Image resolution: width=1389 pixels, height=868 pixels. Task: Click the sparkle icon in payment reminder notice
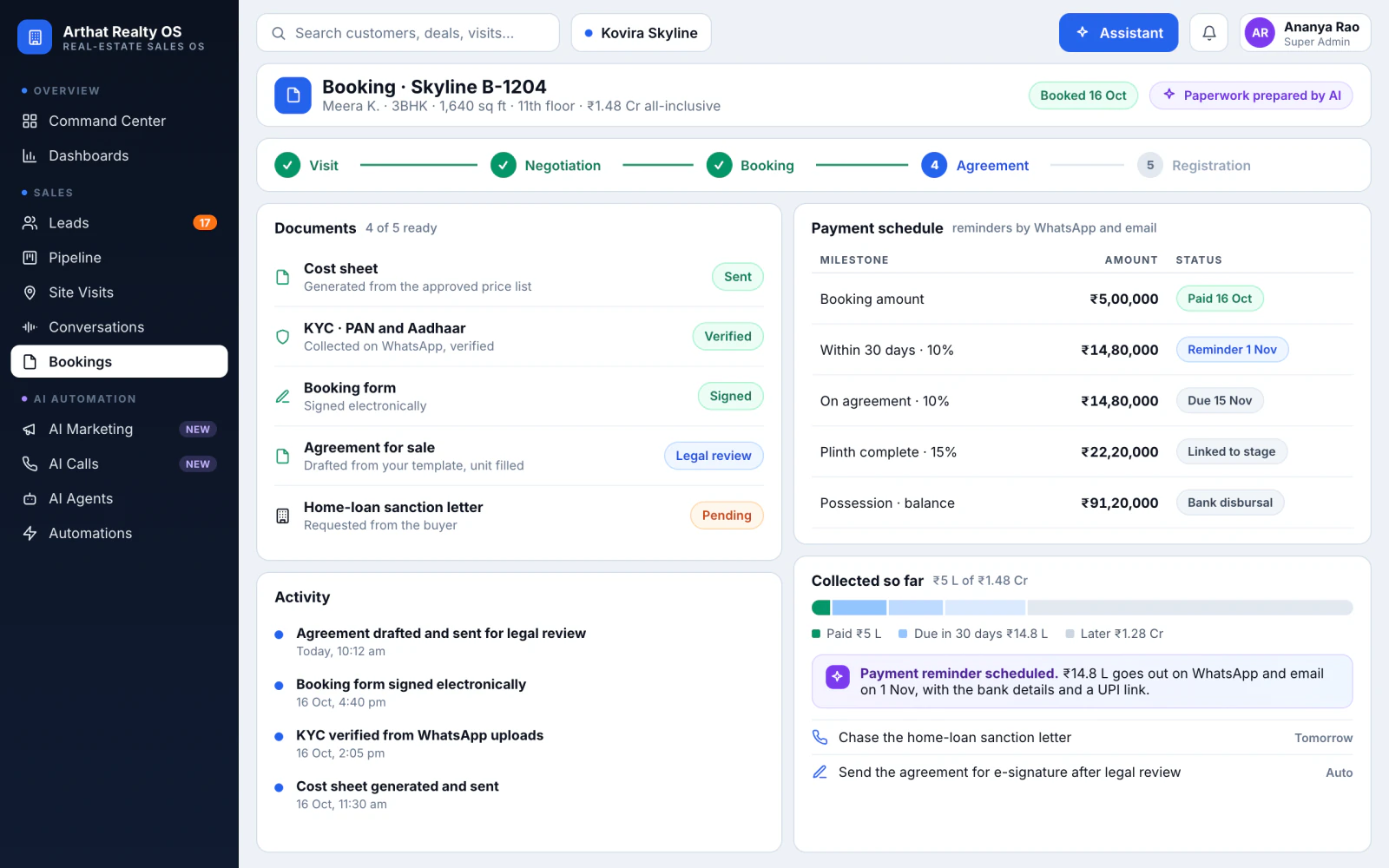tap(837, 676)
